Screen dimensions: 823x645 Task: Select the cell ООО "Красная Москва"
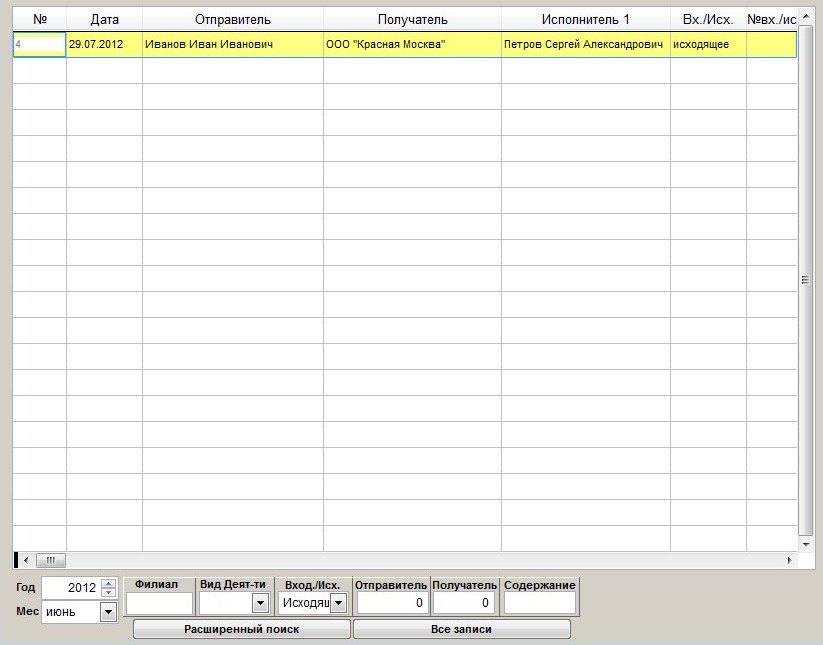413,45
